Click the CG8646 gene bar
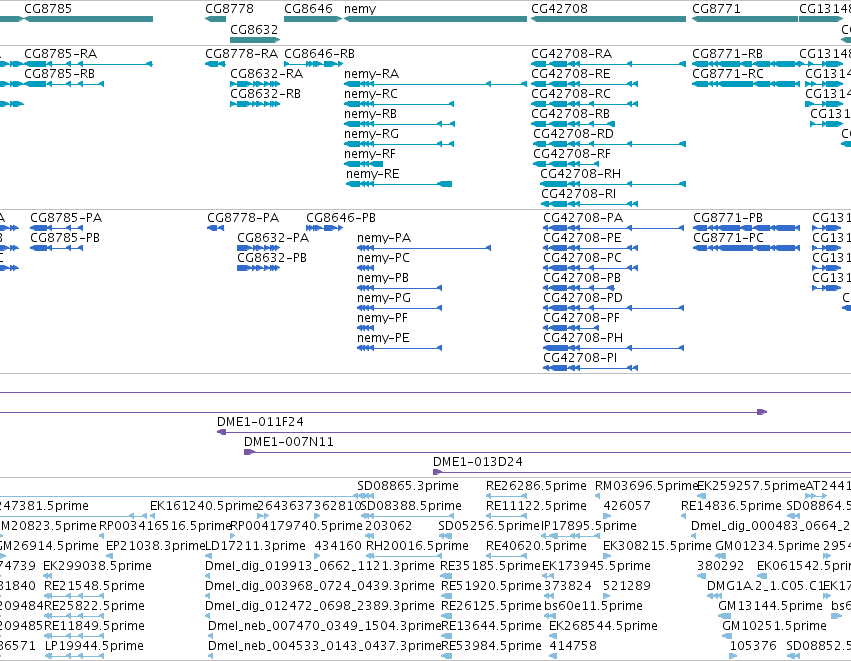 (x=313, y=19)
